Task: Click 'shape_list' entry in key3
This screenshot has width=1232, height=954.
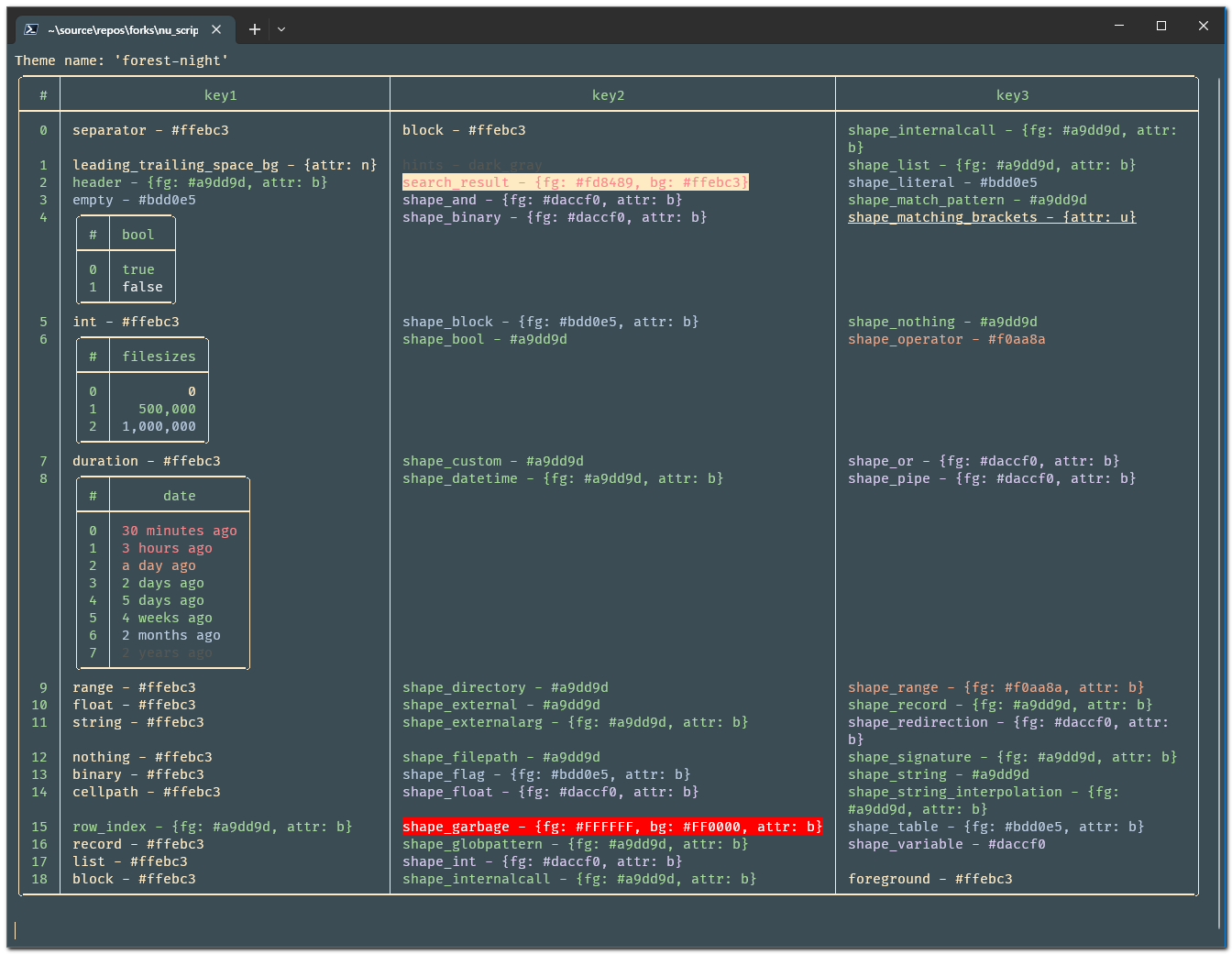Action: pos(992,165)
